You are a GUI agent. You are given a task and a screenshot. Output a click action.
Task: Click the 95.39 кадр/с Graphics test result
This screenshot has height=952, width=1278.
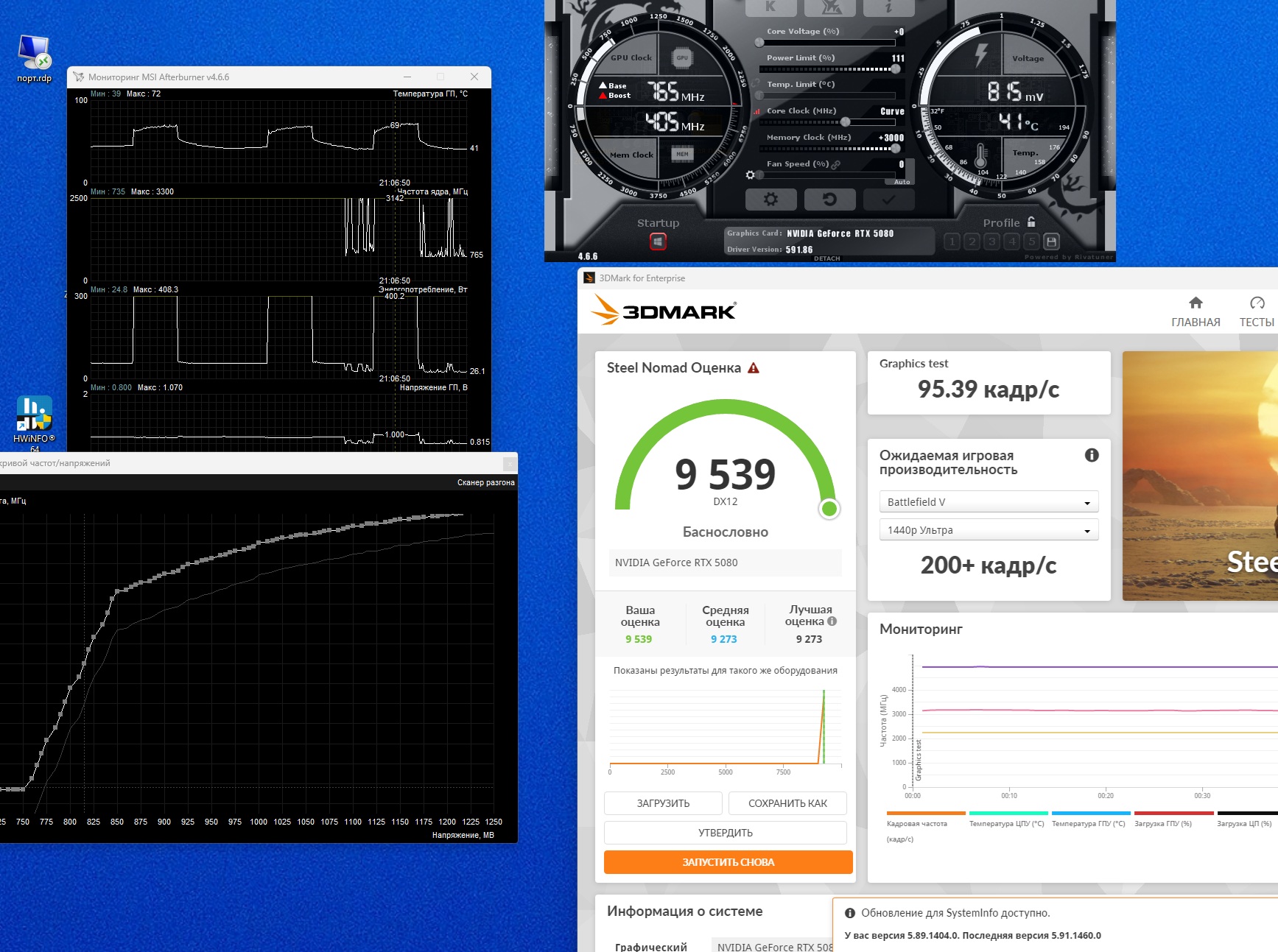coord(989,389)
